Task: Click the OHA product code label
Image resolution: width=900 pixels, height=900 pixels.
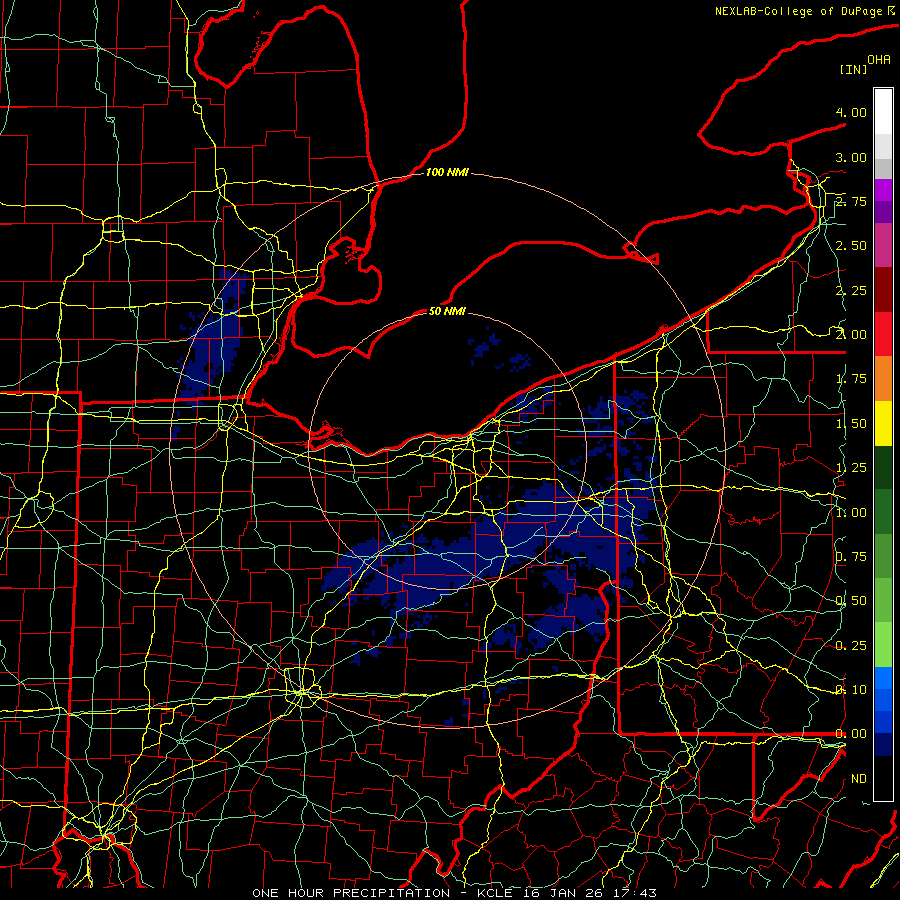Action: point(879,60)
